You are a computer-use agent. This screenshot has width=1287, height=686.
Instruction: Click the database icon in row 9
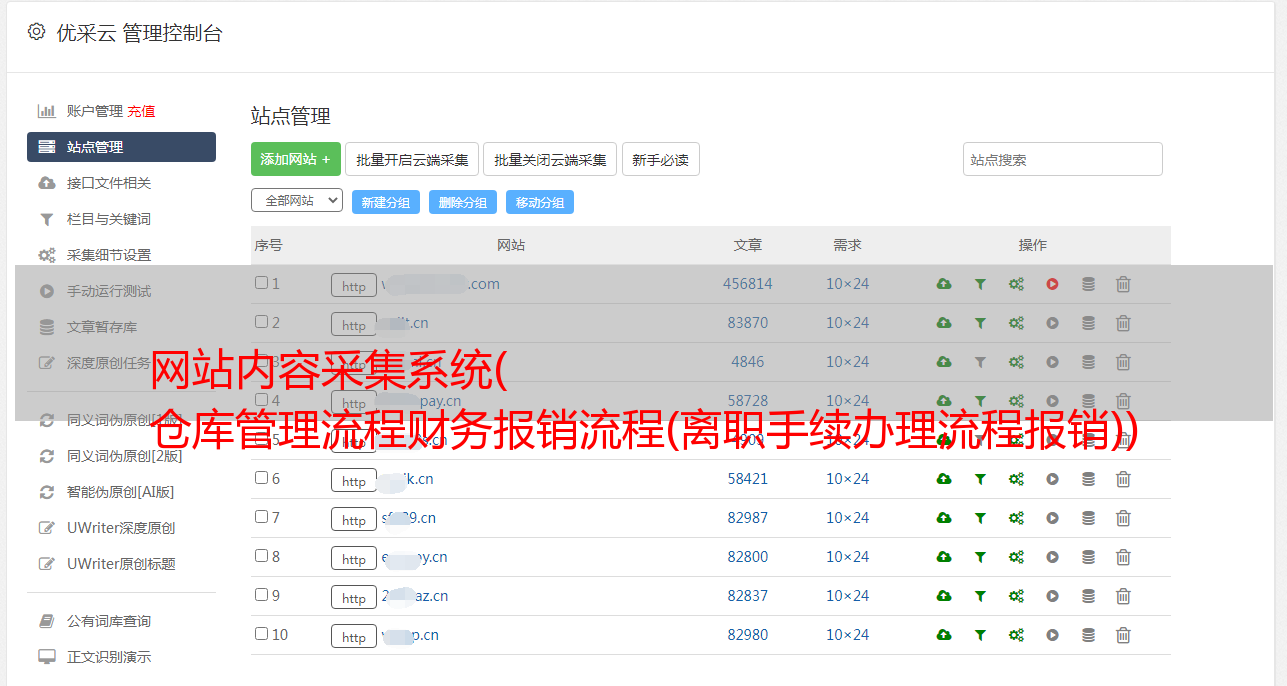[x=1088, y=596]
